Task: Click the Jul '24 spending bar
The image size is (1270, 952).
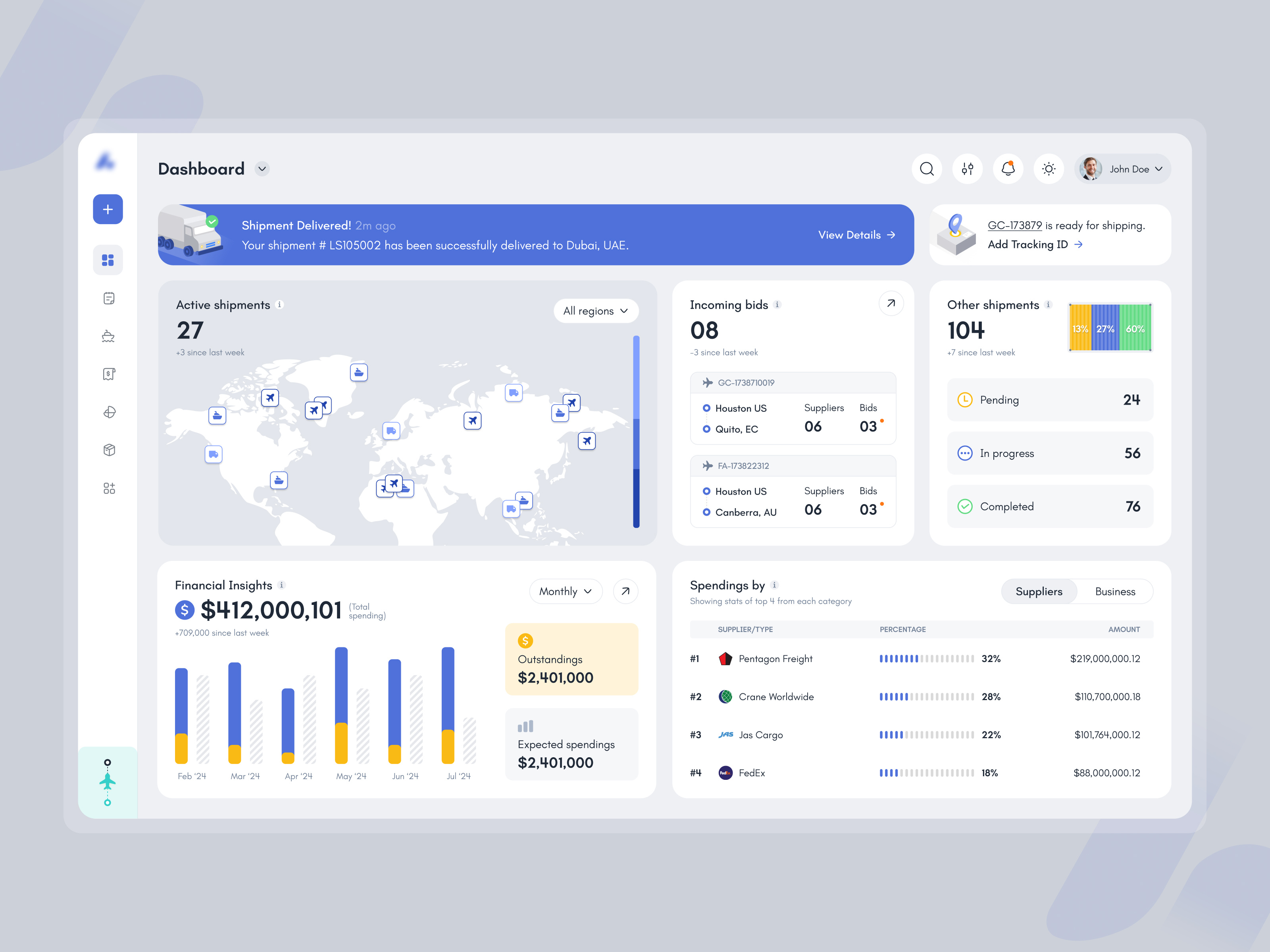Action: (448, 705)
